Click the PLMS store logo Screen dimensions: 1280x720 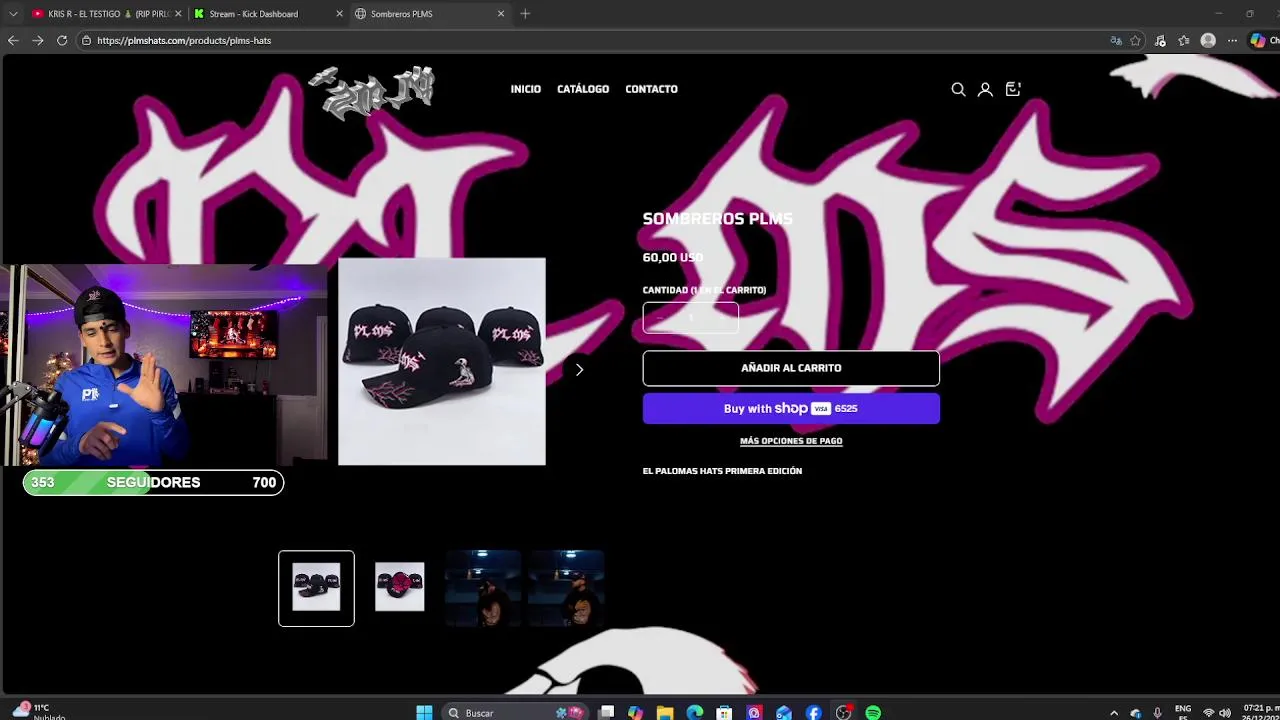tap(372, 93)
